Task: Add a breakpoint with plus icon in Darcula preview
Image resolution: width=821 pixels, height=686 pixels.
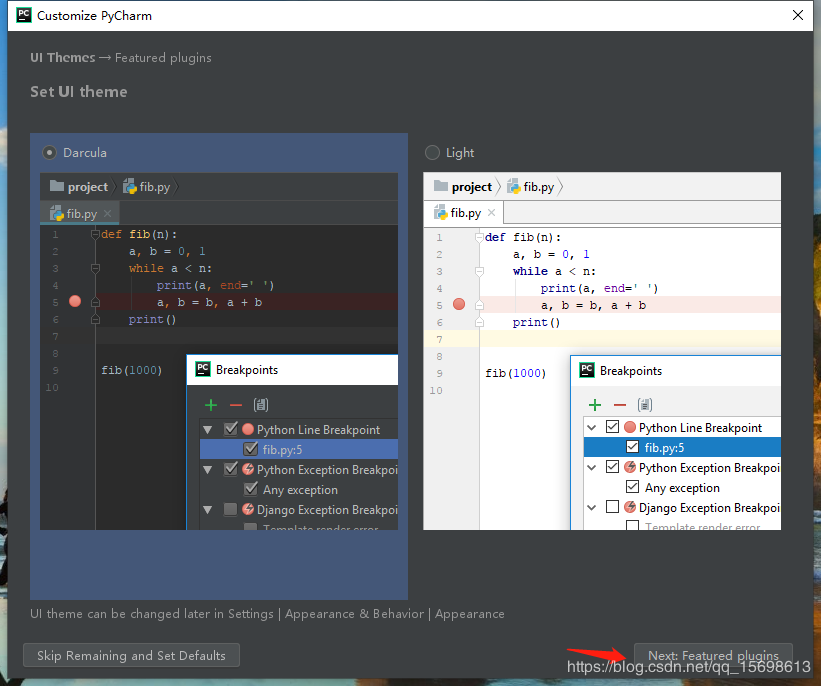Action: (x=211, y=405)
